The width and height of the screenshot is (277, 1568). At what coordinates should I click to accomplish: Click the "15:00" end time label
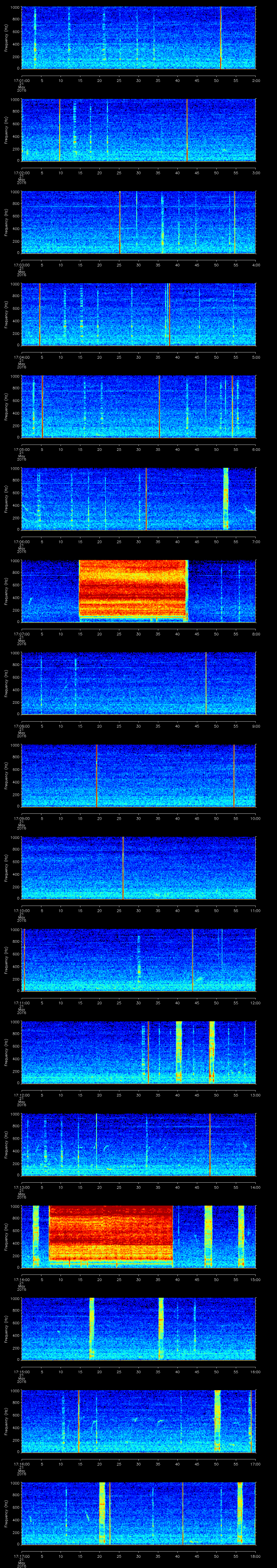tap(255, 1279)
